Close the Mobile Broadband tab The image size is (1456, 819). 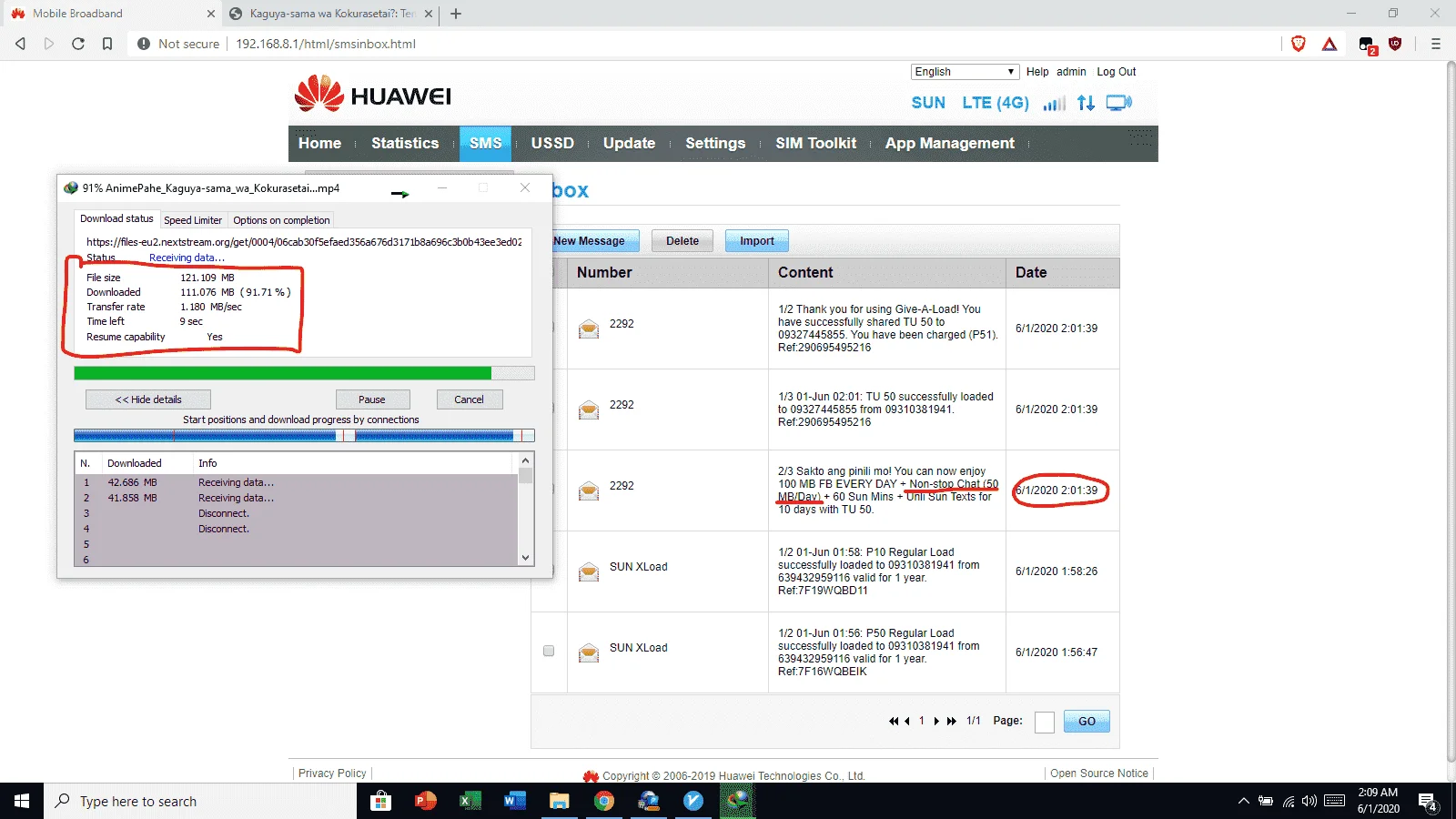pos(211,14)
